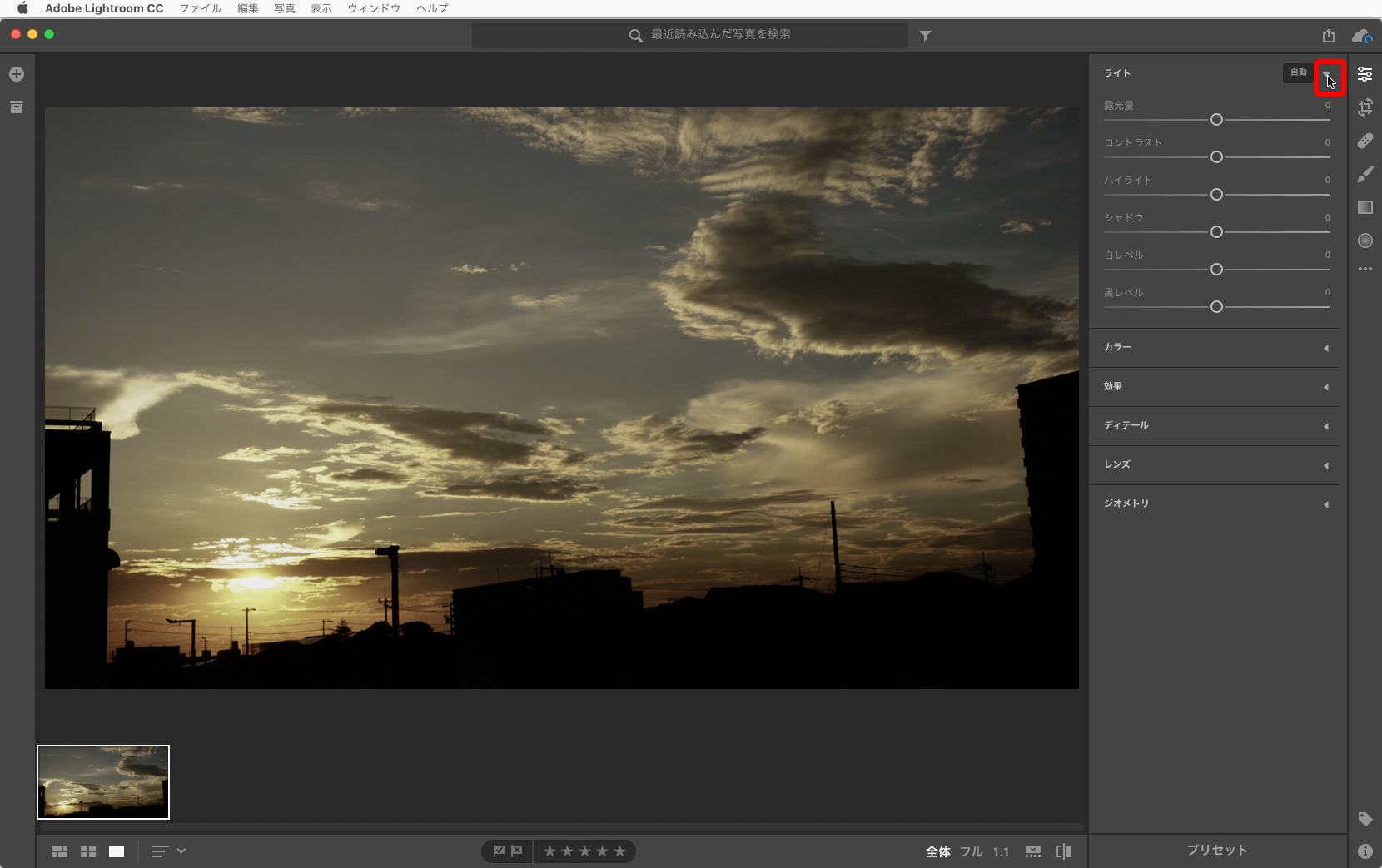Click the 自動 auto button
The width and height of the screenshot is (1382, 868).
coord(1298,72)
